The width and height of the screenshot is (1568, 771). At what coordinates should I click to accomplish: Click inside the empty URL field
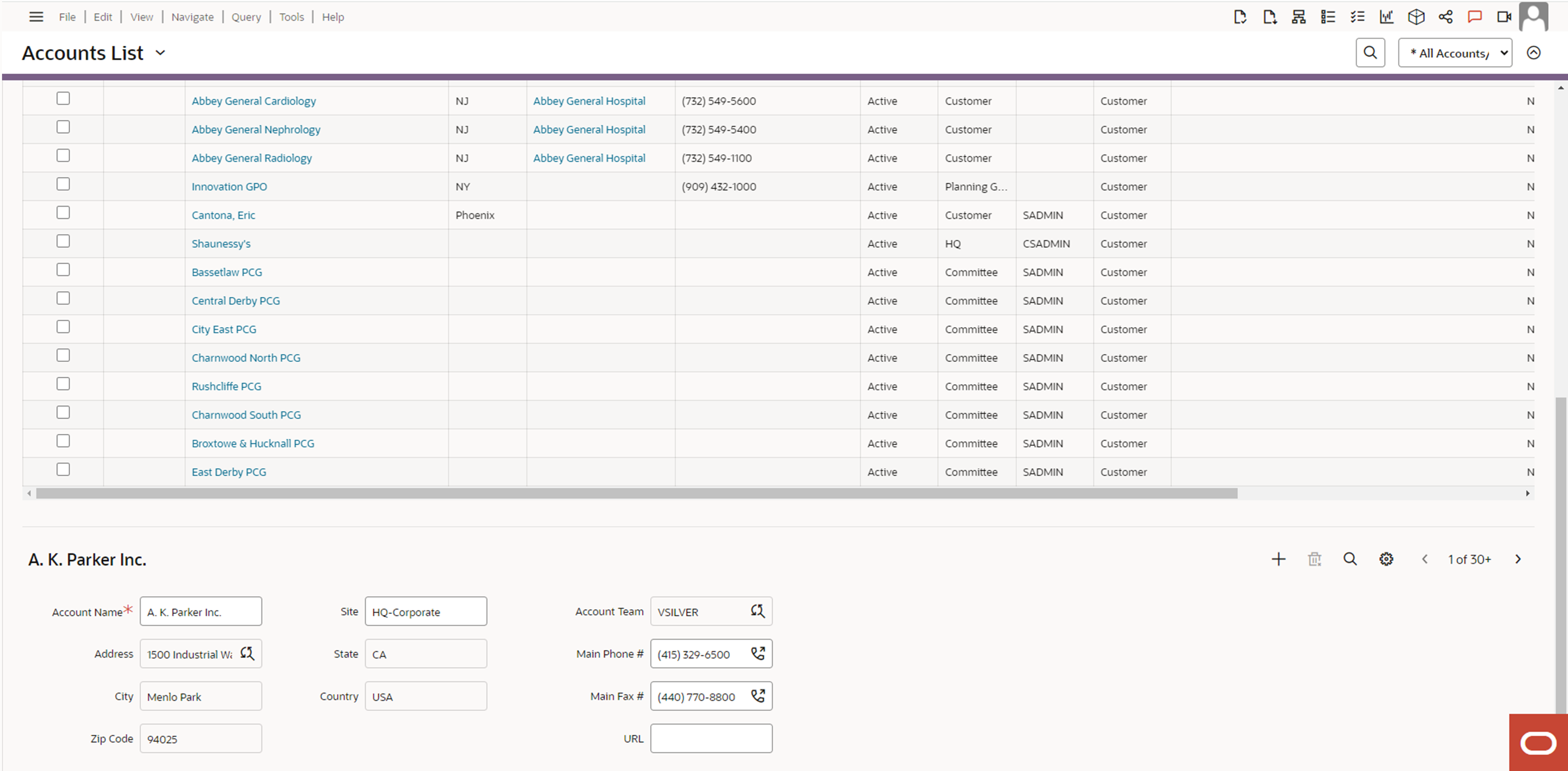pyautogui.click(x=710, y=738)
